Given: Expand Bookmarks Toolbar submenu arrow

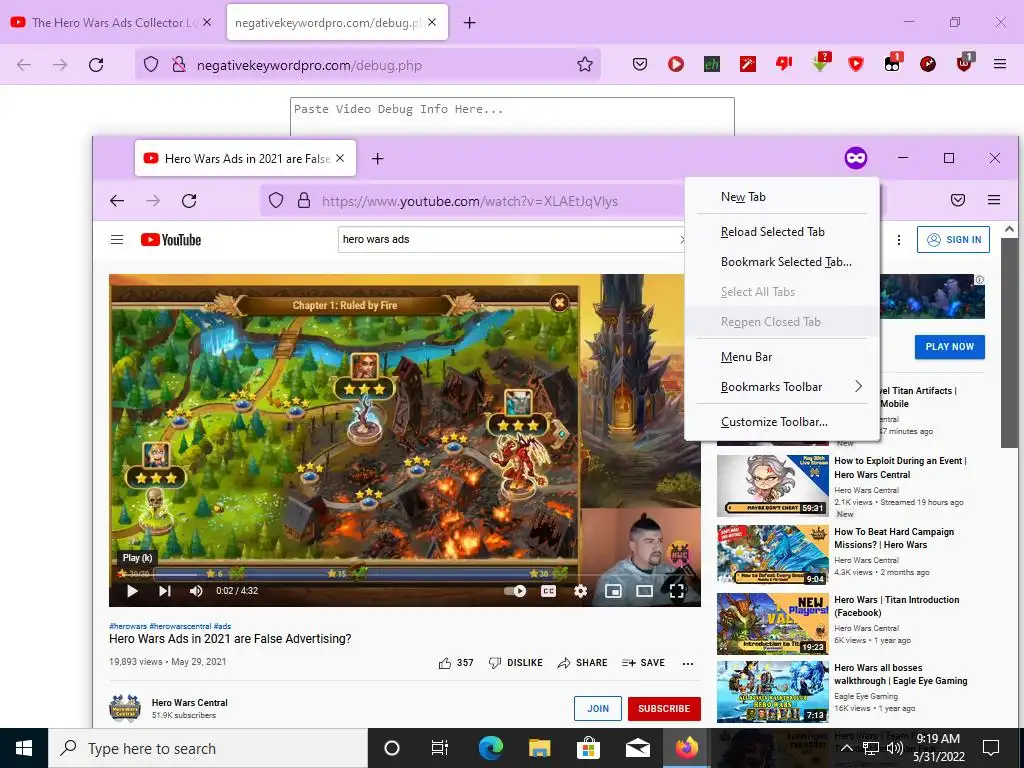Looking at the screenshot, I should pyautogui.click(x=858, y=387).
